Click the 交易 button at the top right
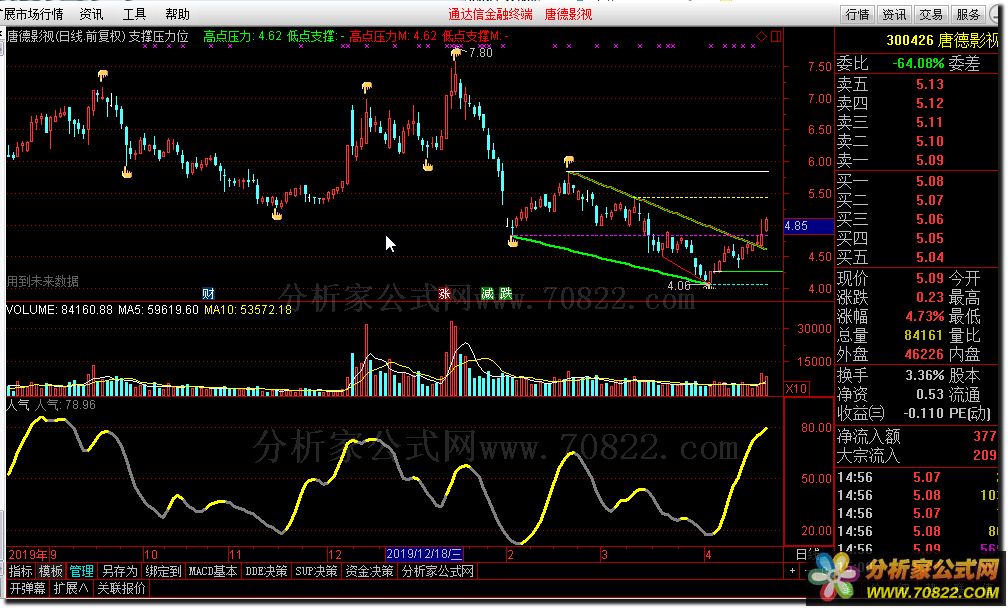Image resolution: width=1008 pixels, height=608 pixels. click(x=931, y=14)
